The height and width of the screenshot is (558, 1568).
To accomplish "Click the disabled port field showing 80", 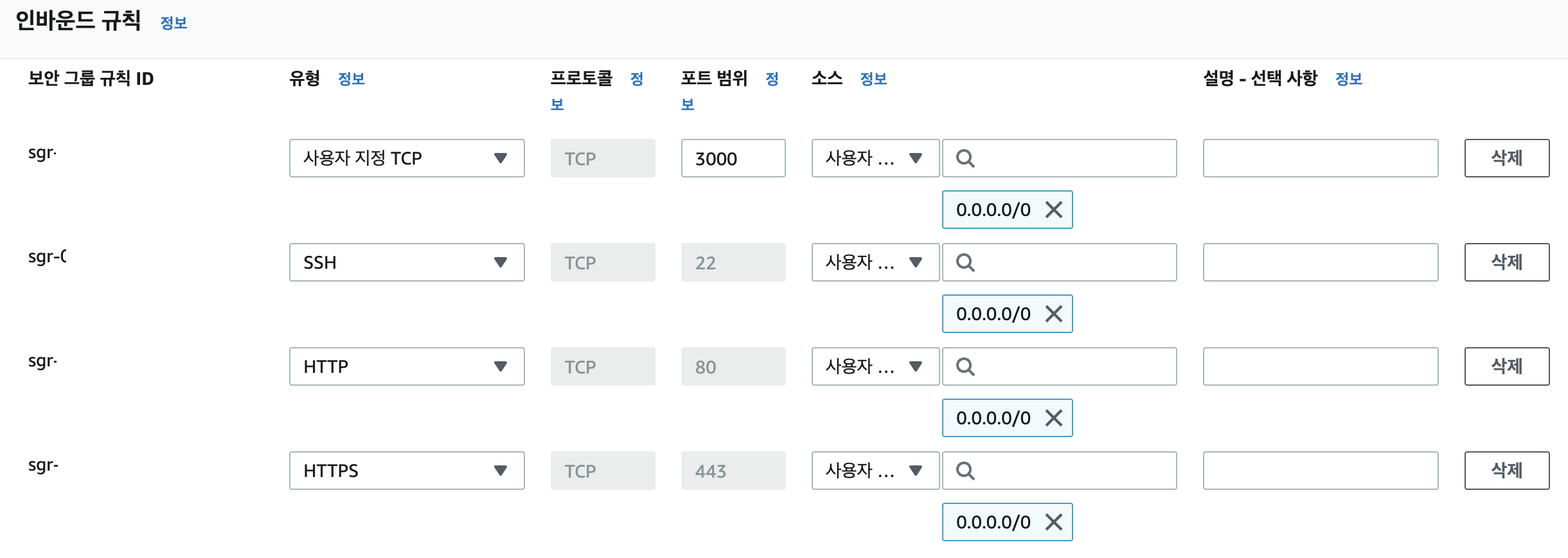I will 733,366.
